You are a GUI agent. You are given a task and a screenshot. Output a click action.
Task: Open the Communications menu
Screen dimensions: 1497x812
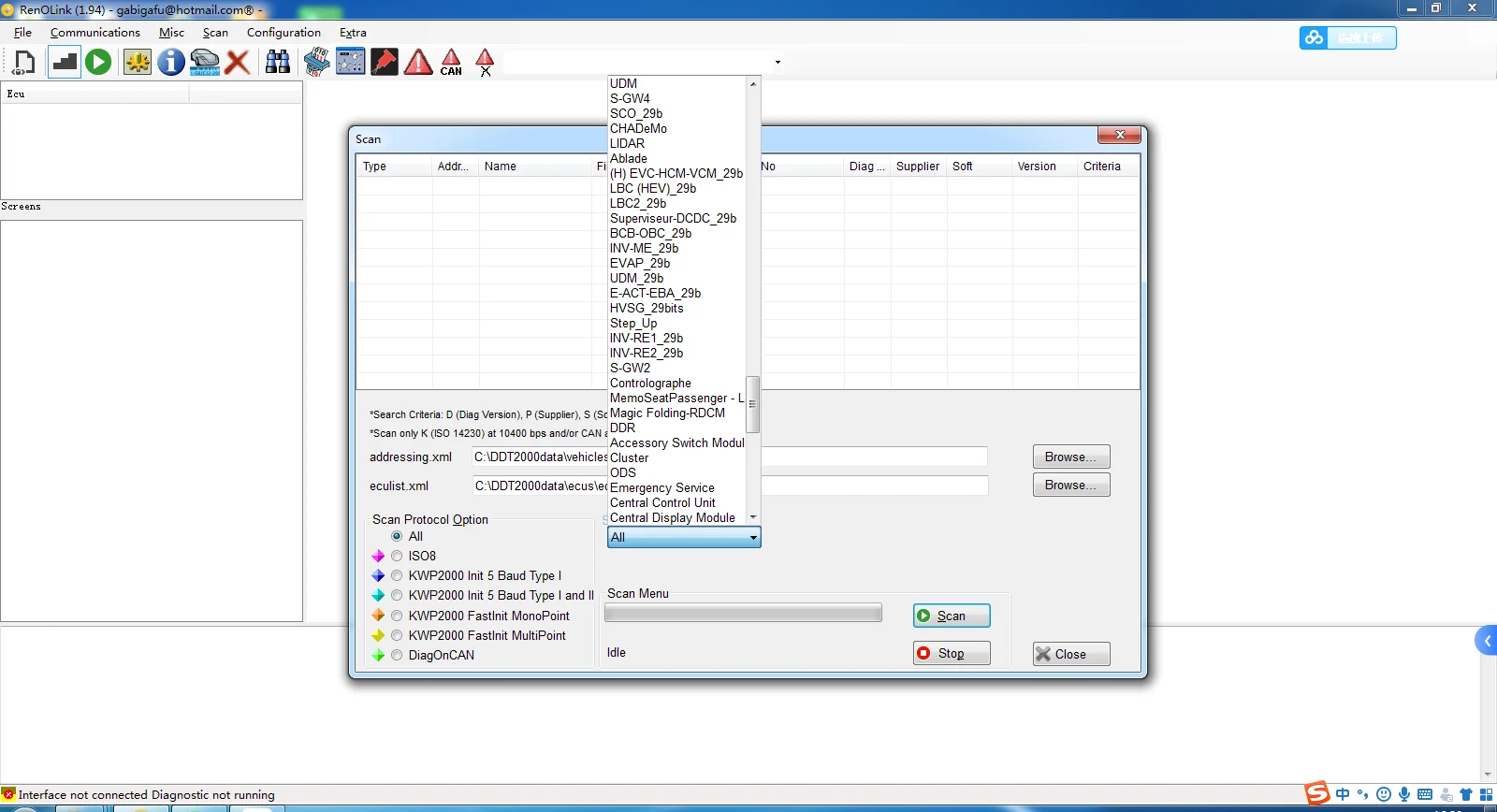[x=95, y=33]
